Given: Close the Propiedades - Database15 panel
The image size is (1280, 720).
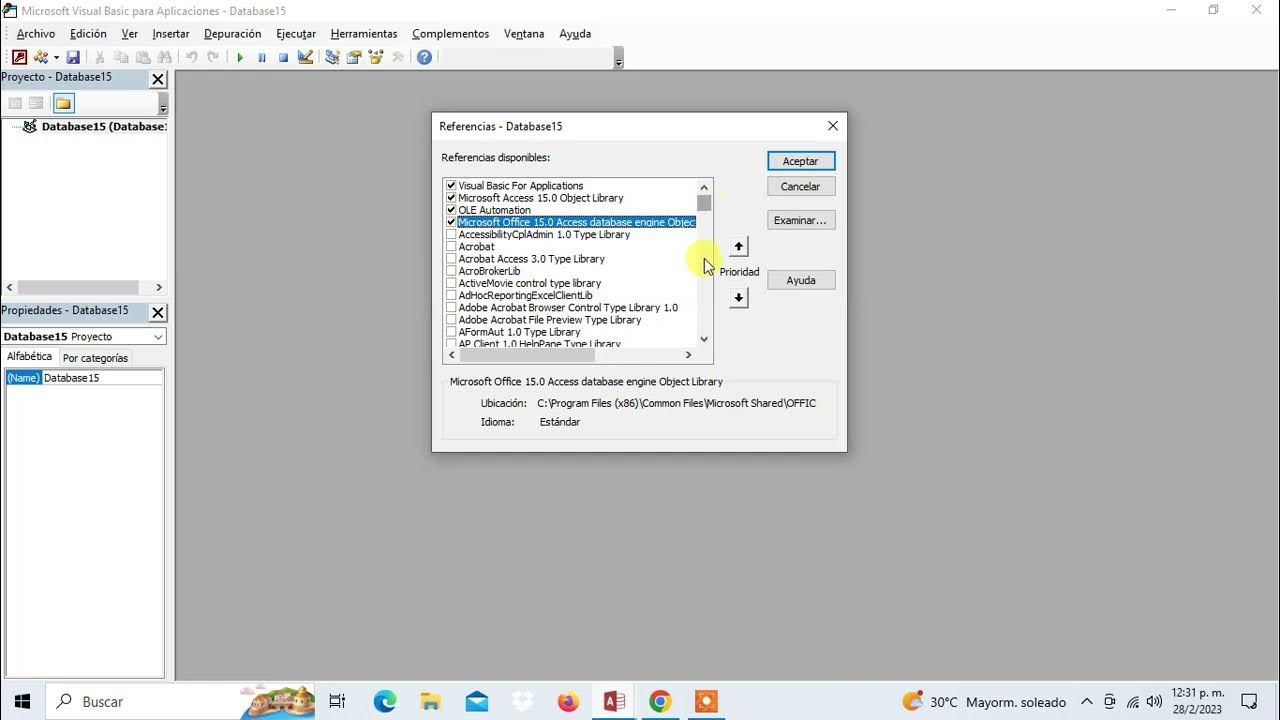Looking at the screenshot, I should pos(158,313).
